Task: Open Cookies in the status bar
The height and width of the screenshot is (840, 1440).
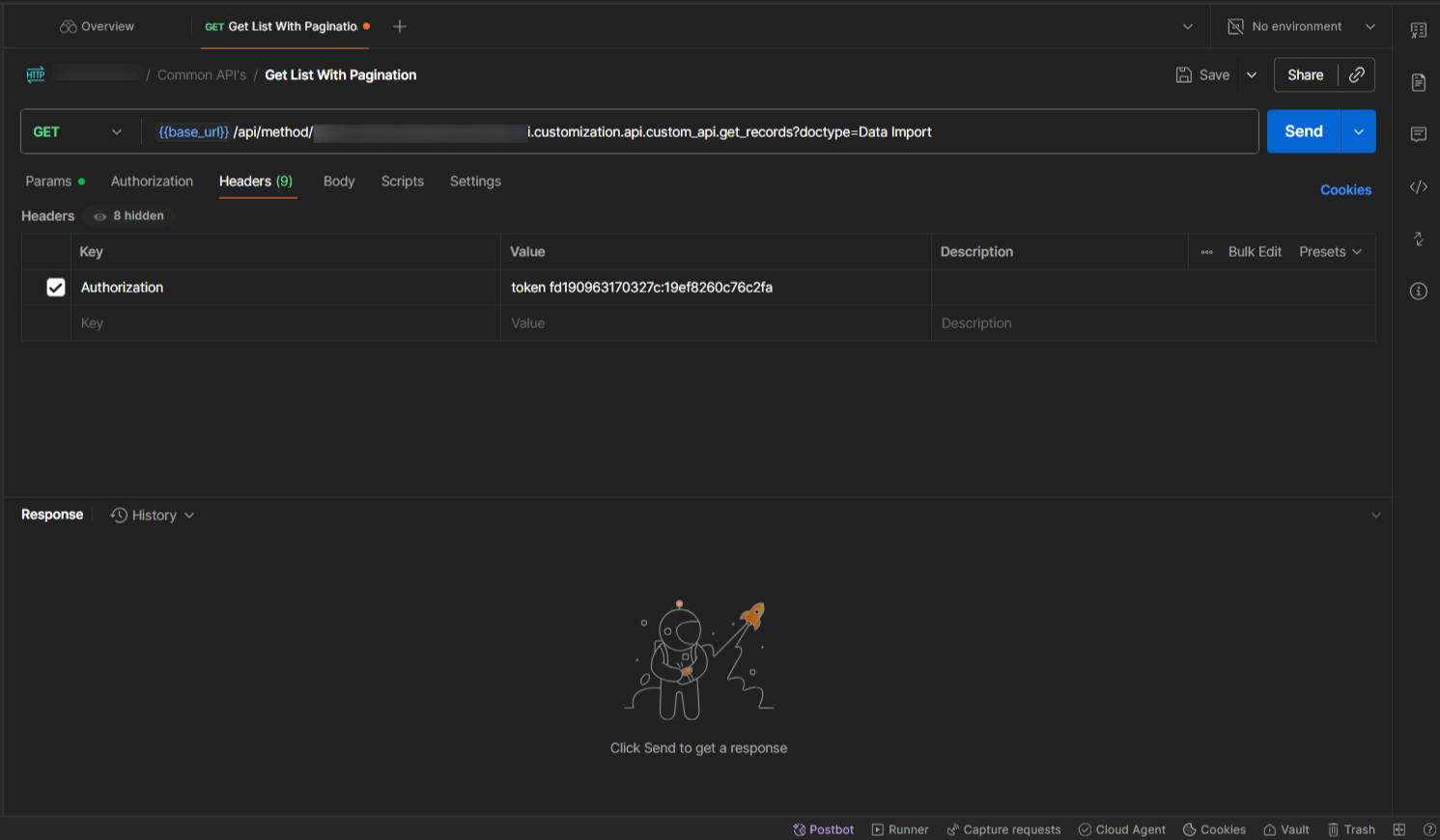Action: [x=1214, y=829]
